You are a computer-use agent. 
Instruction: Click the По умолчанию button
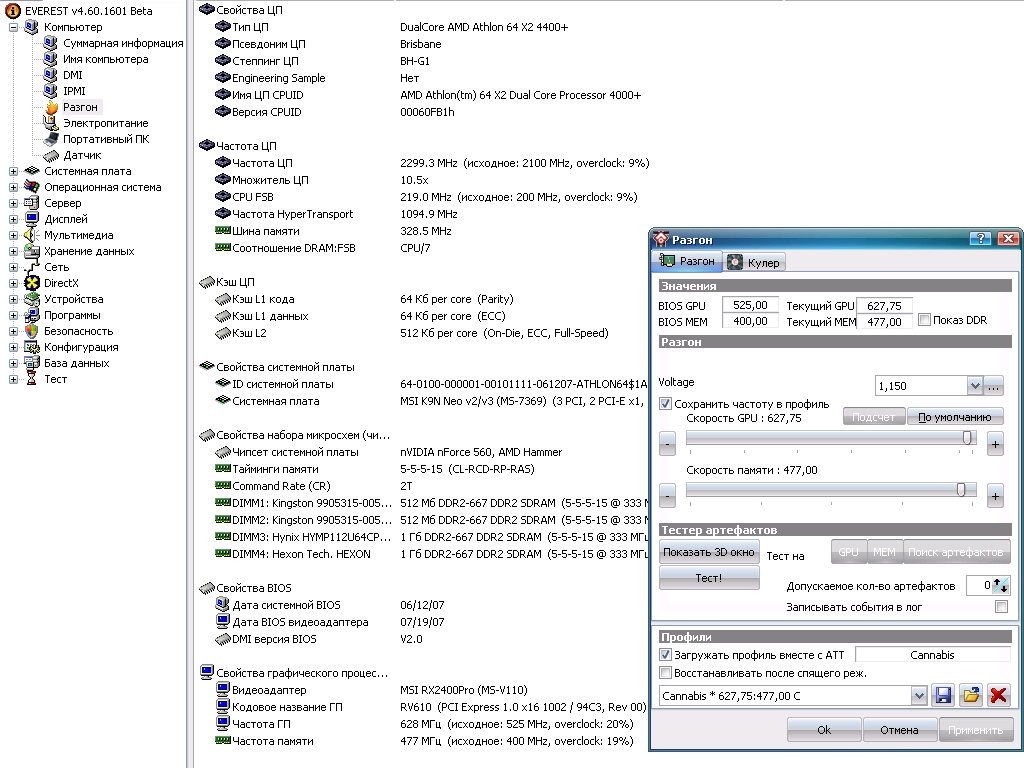click(955, 417)
